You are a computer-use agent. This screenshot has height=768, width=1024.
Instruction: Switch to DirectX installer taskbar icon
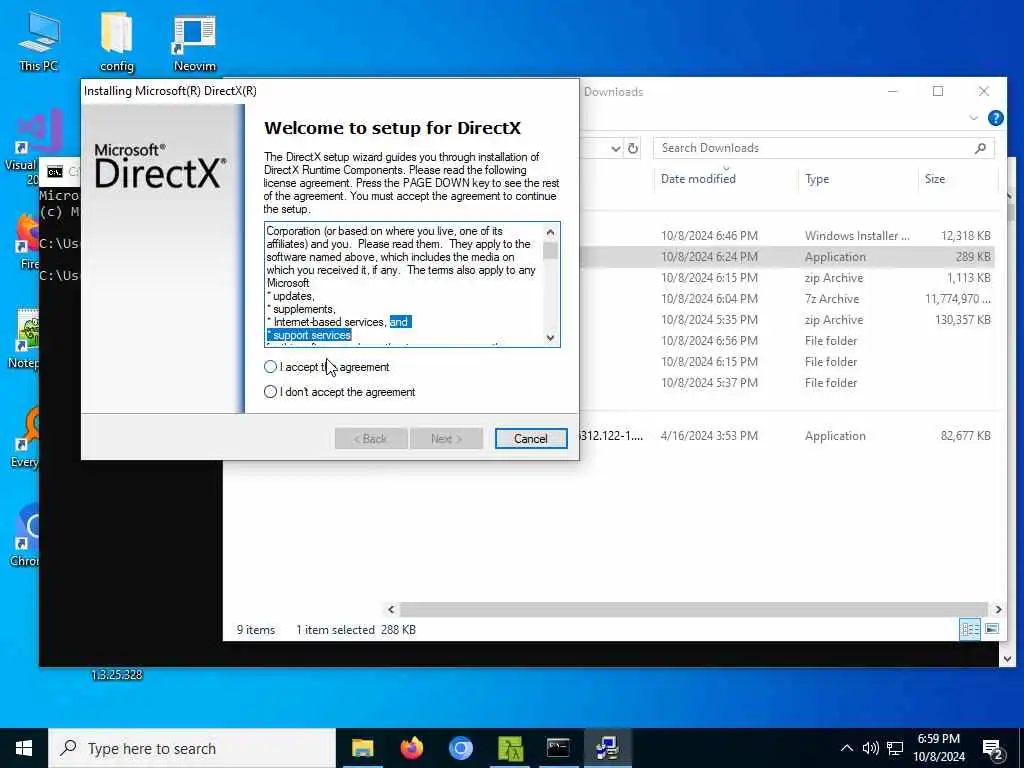[x=607, y=748]
